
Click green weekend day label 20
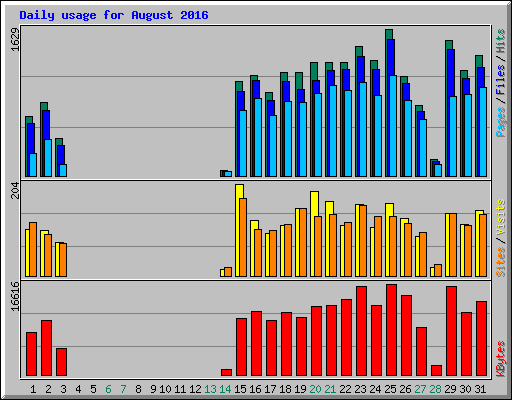(315, 389)
